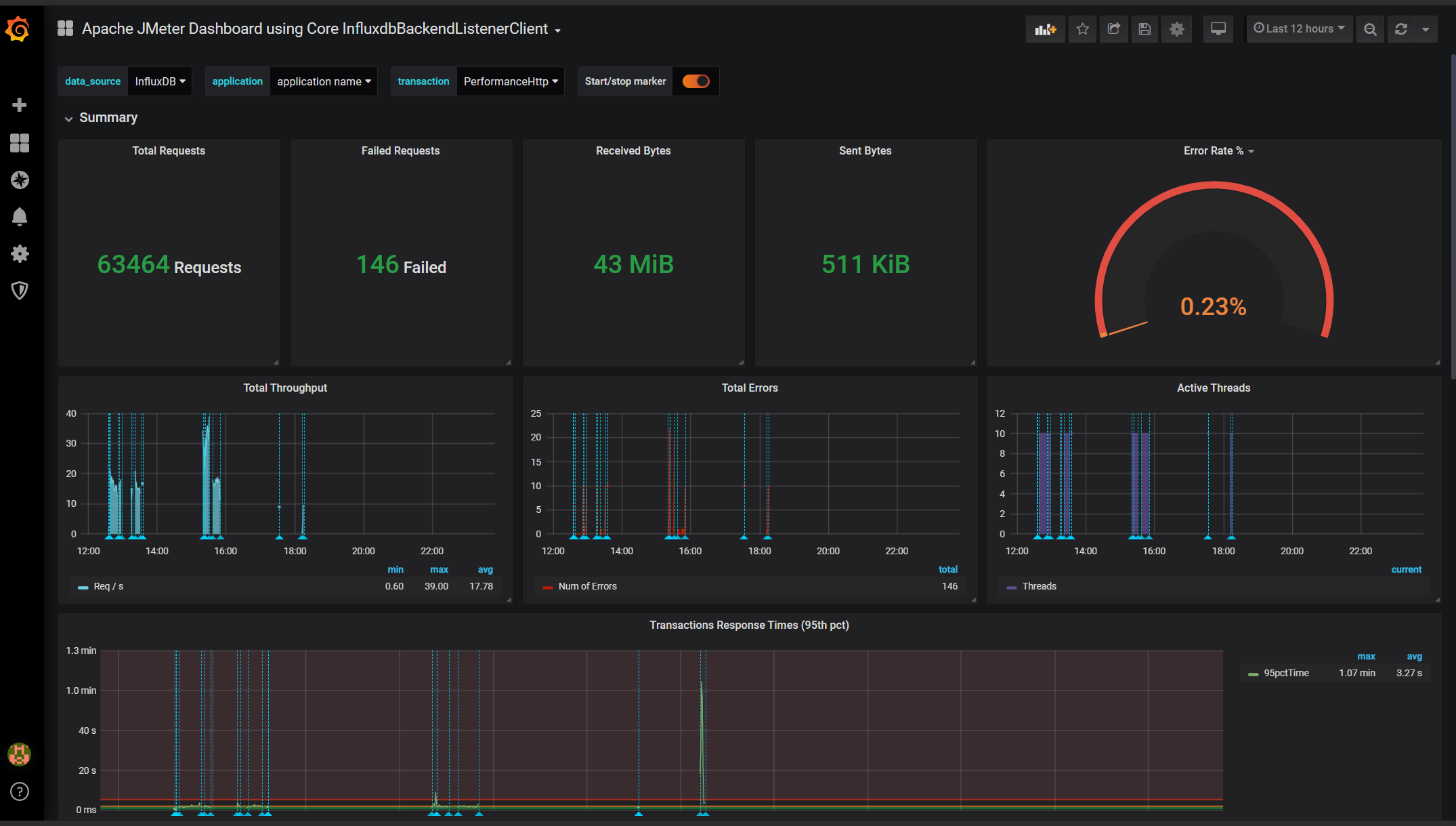The image size is (1456, 826).
Task: Open the PerformanceHttp transaction dropdown
Action: (x=511, y=81)
